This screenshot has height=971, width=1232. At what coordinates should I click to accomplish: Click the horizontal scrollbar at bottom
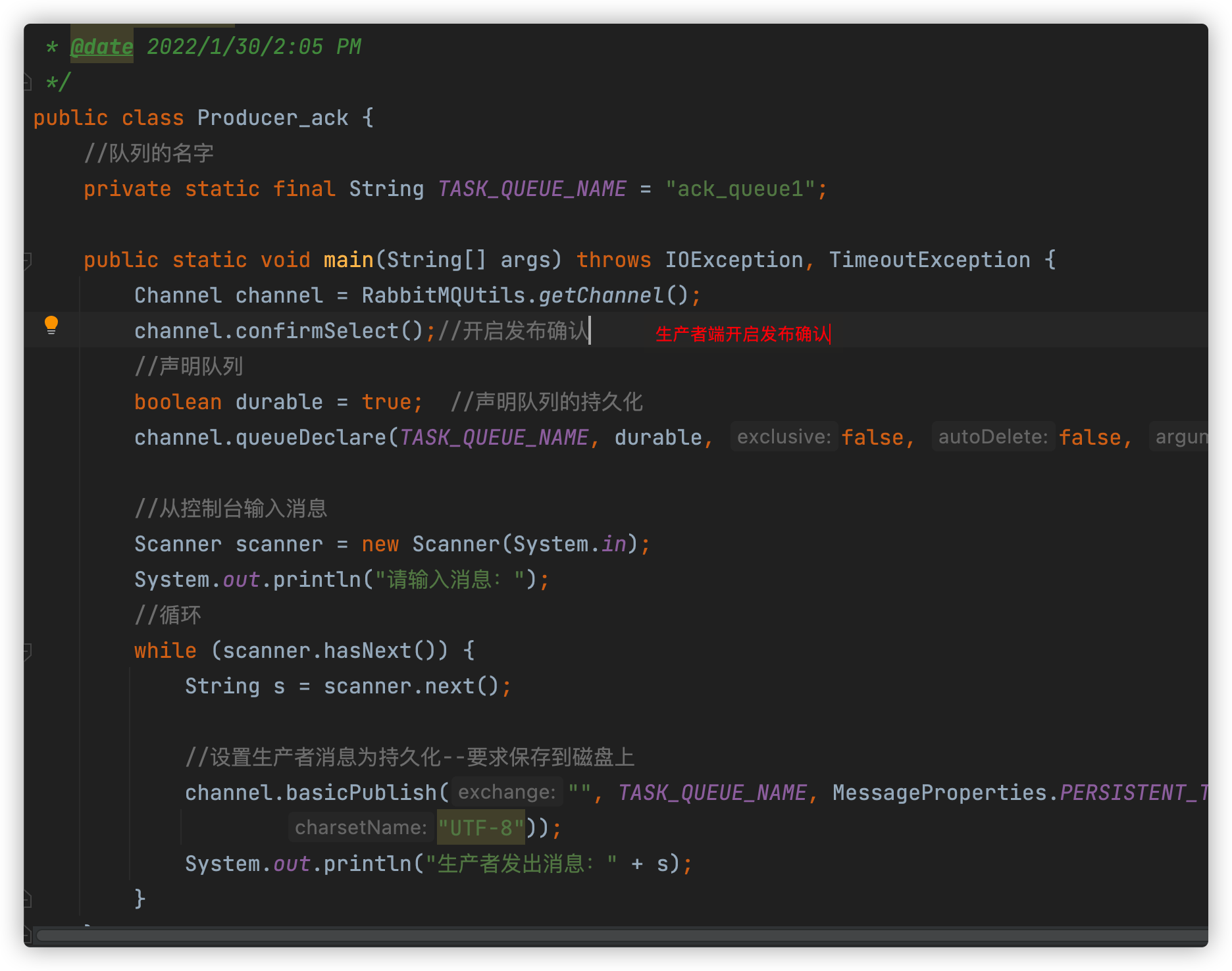[622, 935]
